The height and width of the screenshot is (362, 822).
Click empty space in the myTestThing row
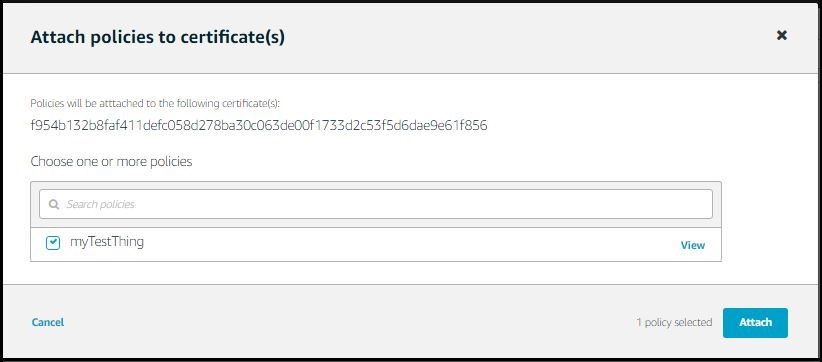coord(409,244)
